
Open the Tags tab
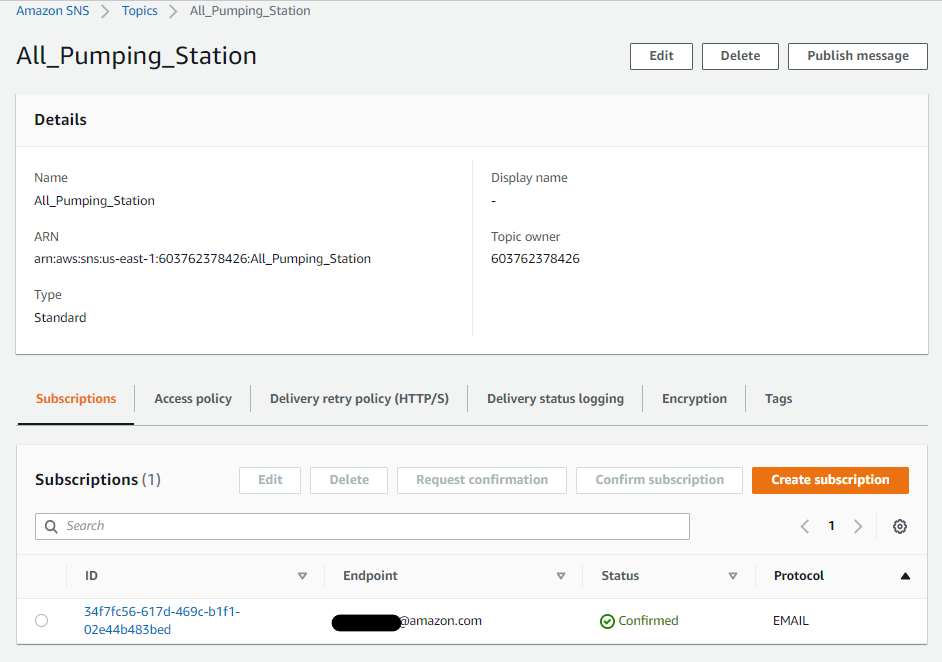tap(779, 398)
